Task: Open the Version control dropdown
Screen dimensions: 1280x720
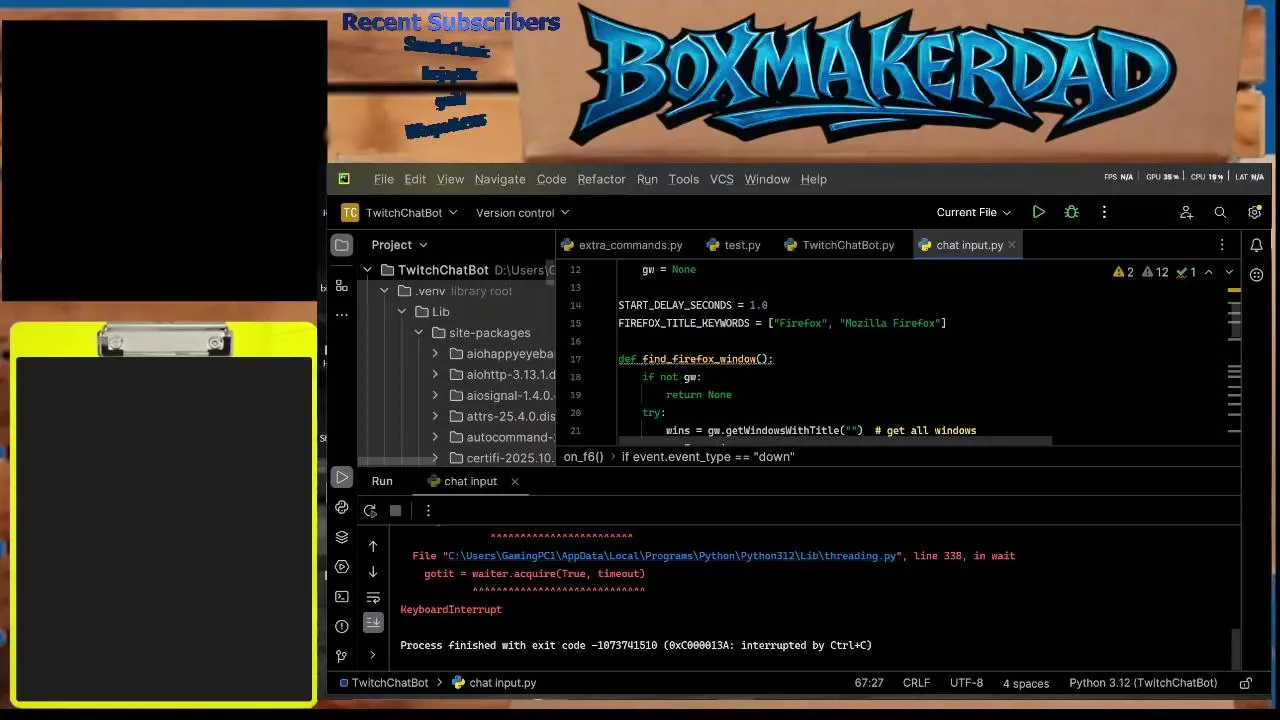Action: point(522,212)
